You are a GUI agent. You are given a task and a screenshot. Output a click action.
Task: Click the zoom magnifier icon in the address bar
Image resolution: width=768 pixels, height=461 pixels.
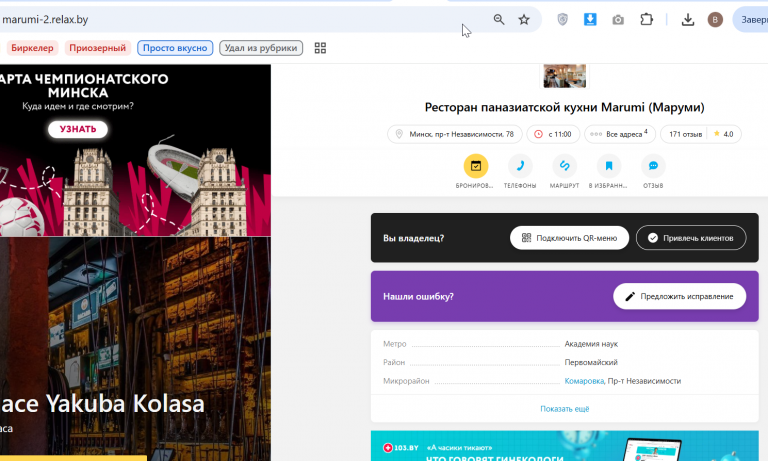click(x=499, y=20)
